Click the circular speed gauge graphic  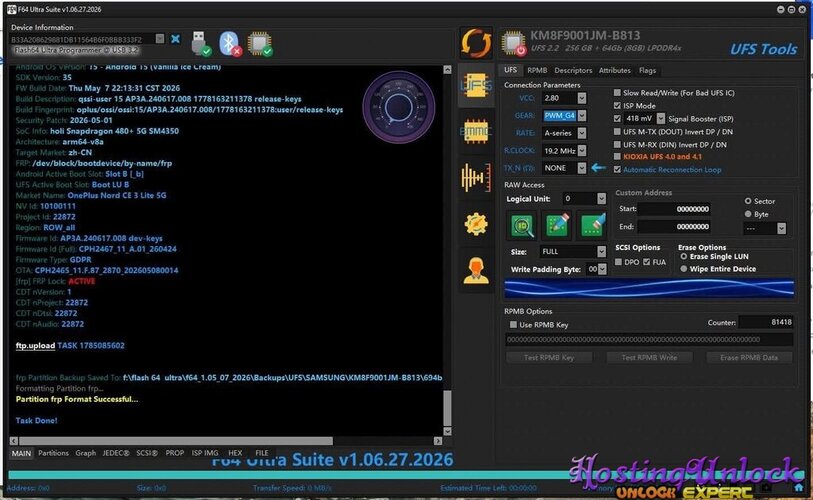click(x=398, y=107)
